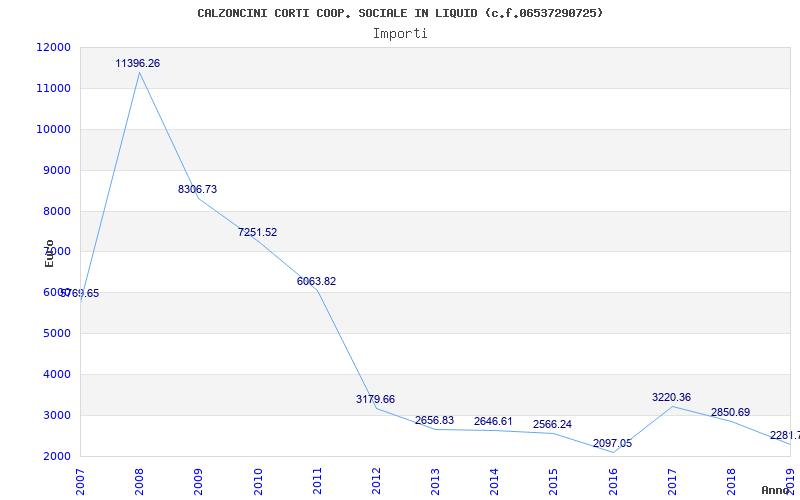This screenshot has width=800, height=500.
Task: Select the 6063.82 data label
Action: (x=316, y=281)
